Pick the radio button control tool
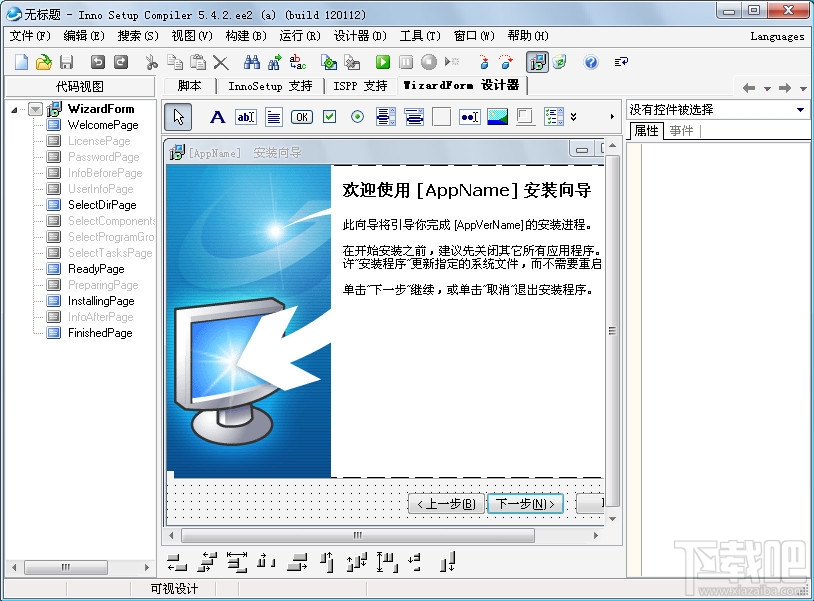The height and width of the screenshot is (601, 814). [x=356, y=117]
